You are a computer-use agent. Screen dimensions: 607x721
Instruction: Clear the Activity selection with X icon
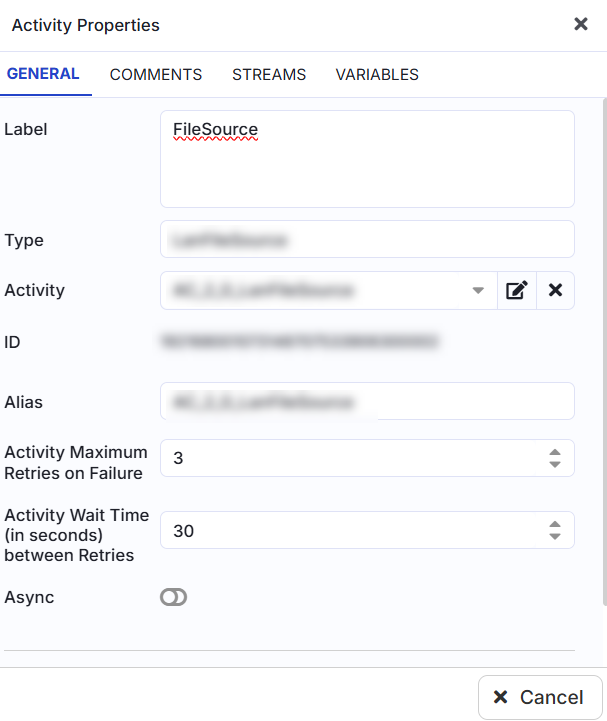click(x=555, y=291)
